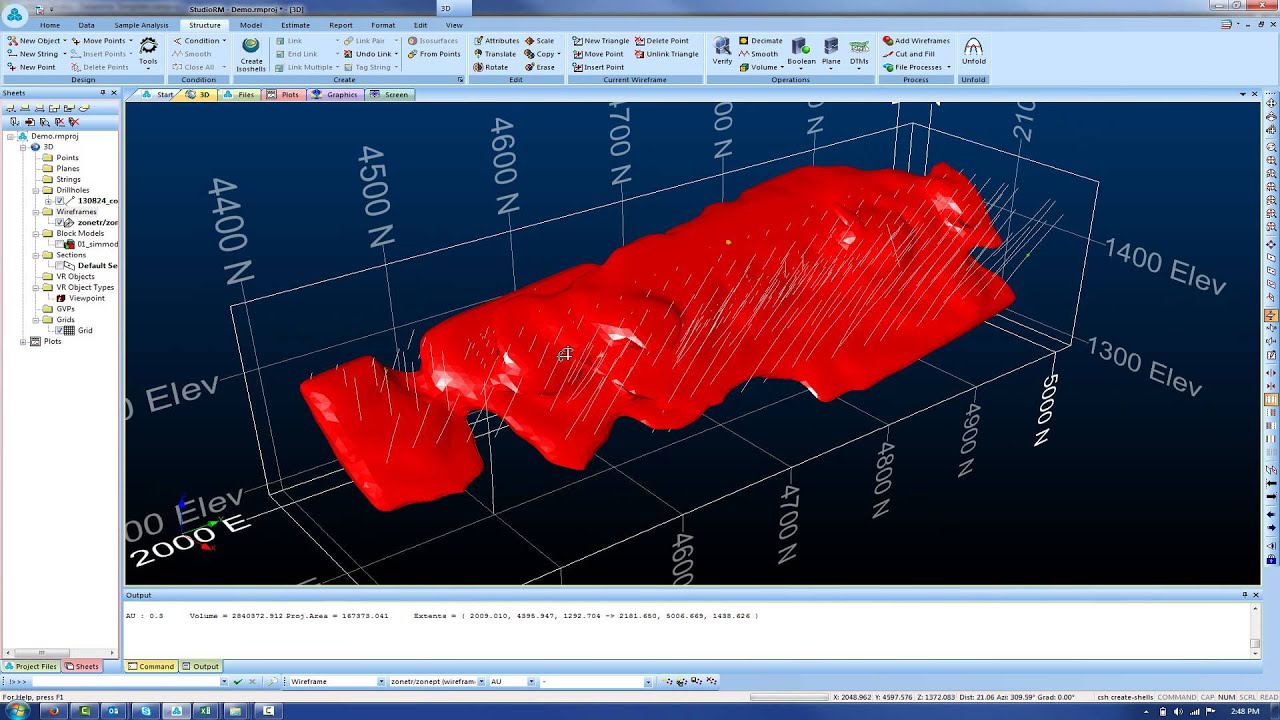Viewport: 1280px width, 720px height.
Task: Open the Wireframe type combo box
Action: 337,681
